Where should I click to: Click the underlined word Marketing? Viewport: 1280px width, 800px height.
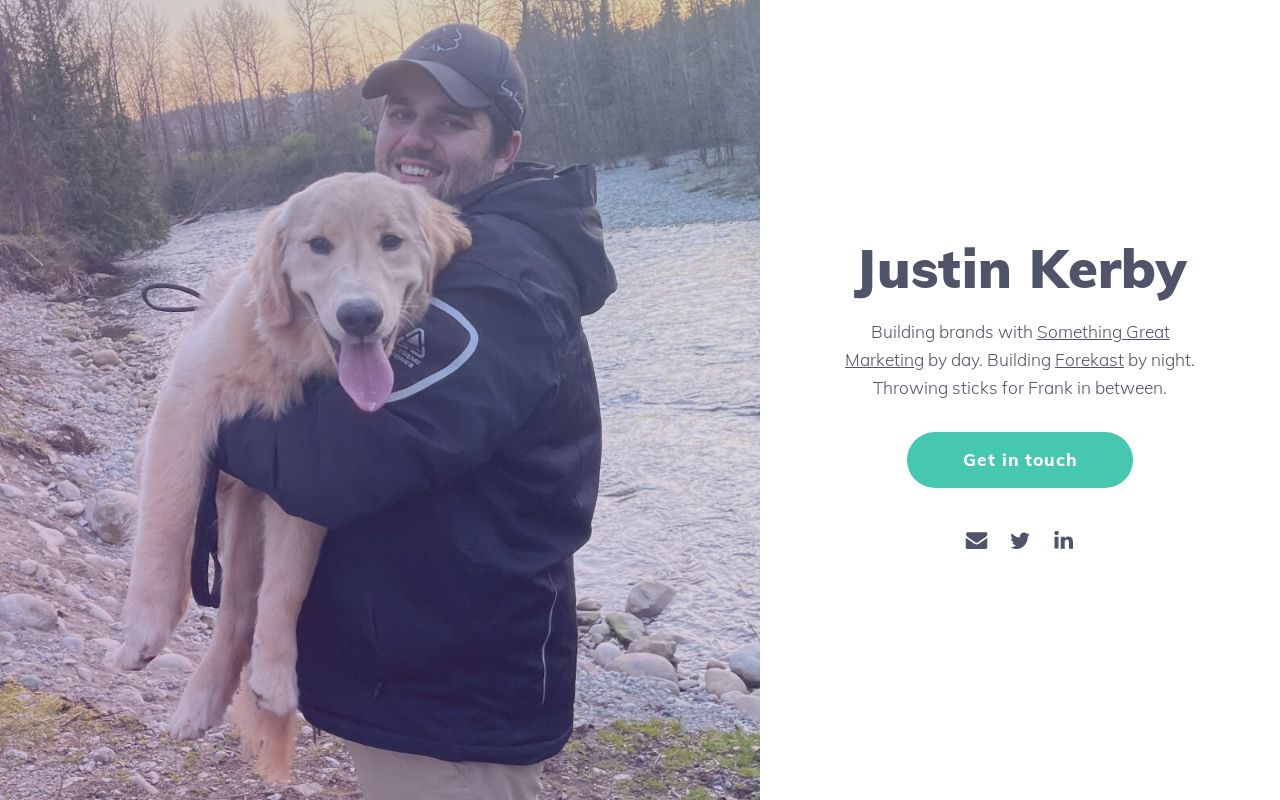tap(884, 360)
